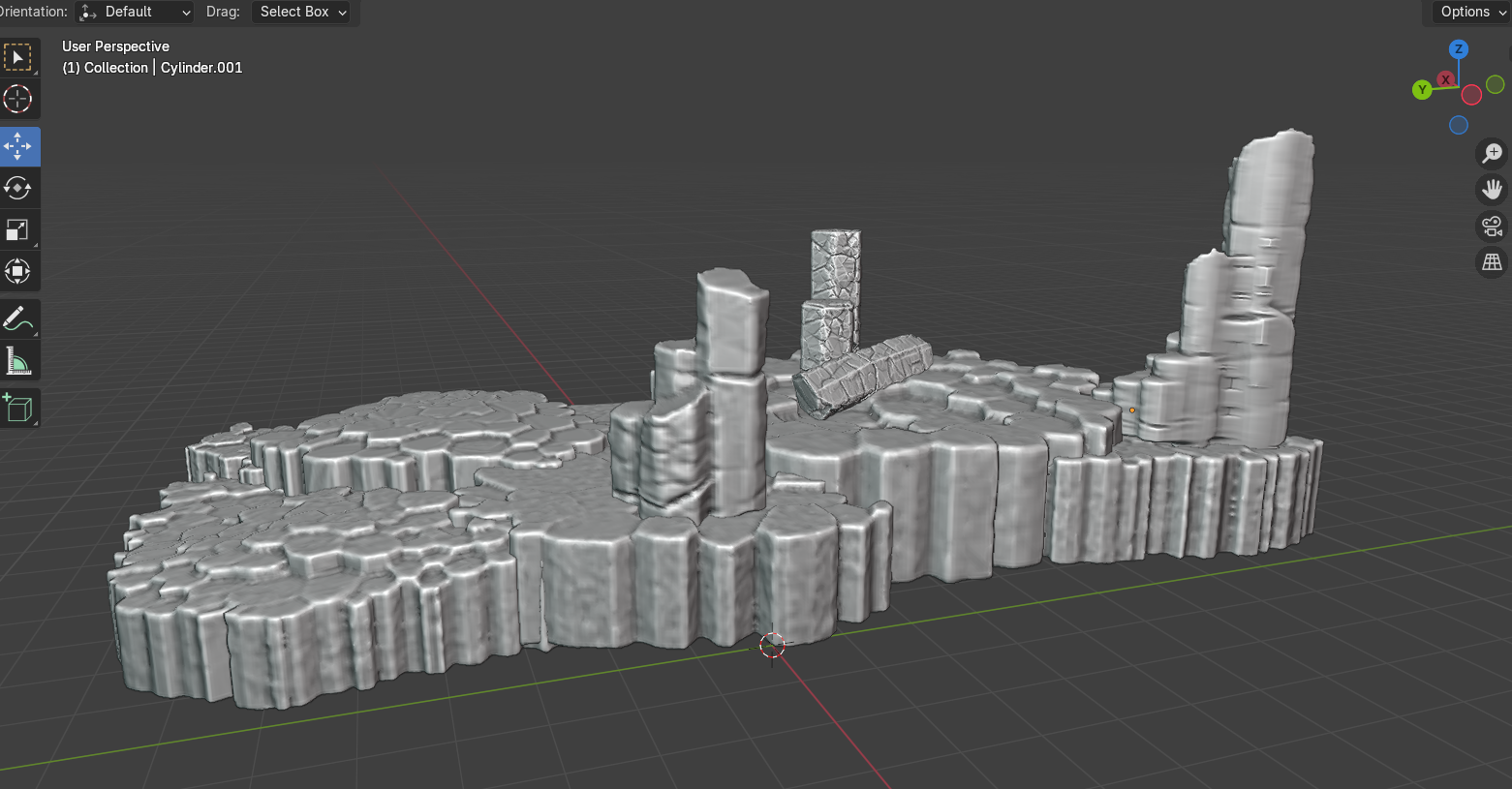Switch between perspective and orthographic view

(1492, 261)
